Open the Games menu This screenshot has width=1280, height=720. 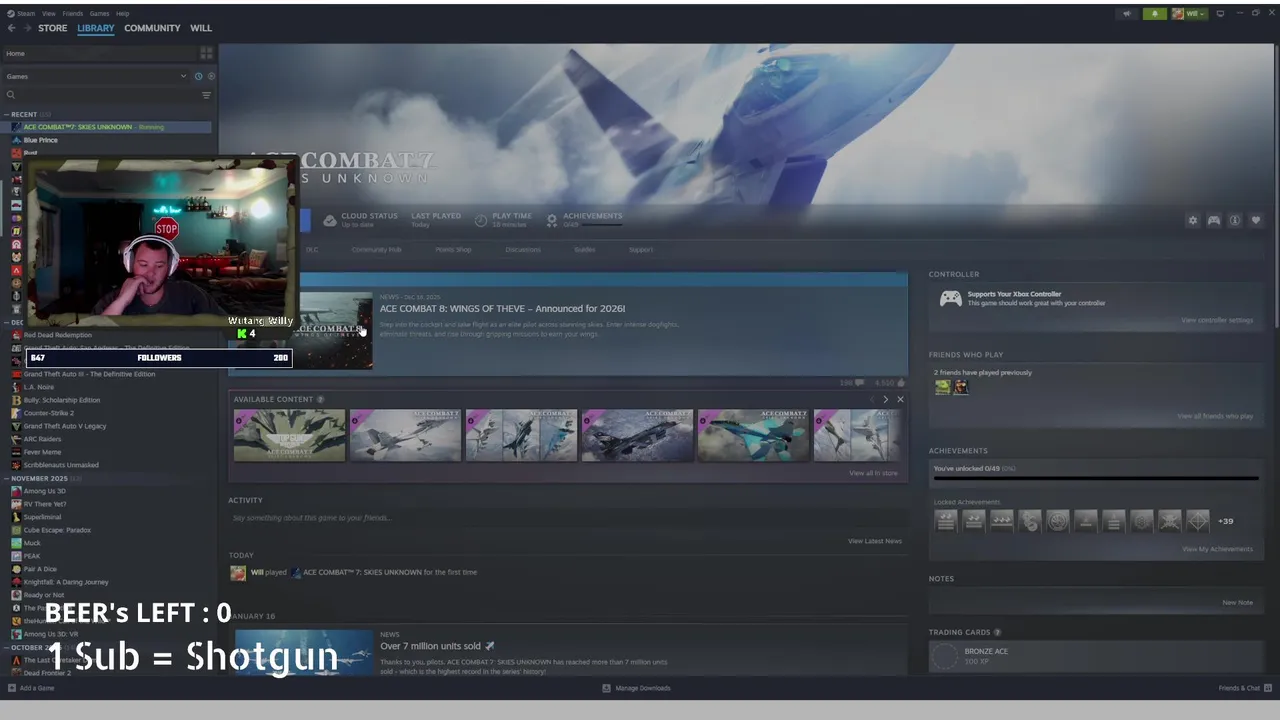tap(100, 13)
